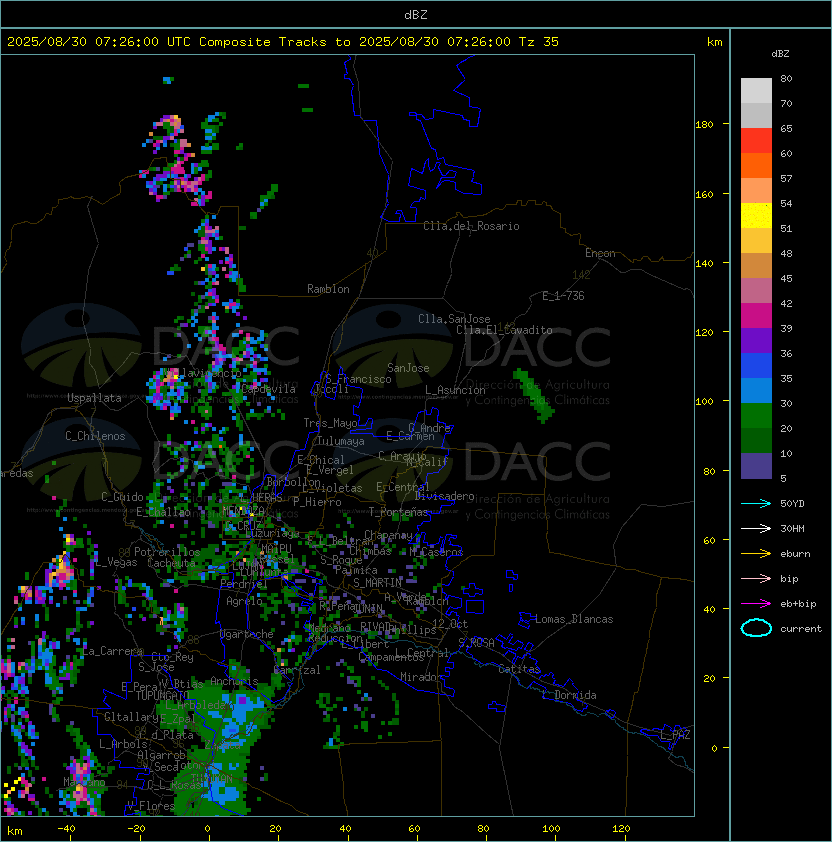
Task: Pick the slate-purple bottom swatch in legend
Action: click(x=756, y=466)
